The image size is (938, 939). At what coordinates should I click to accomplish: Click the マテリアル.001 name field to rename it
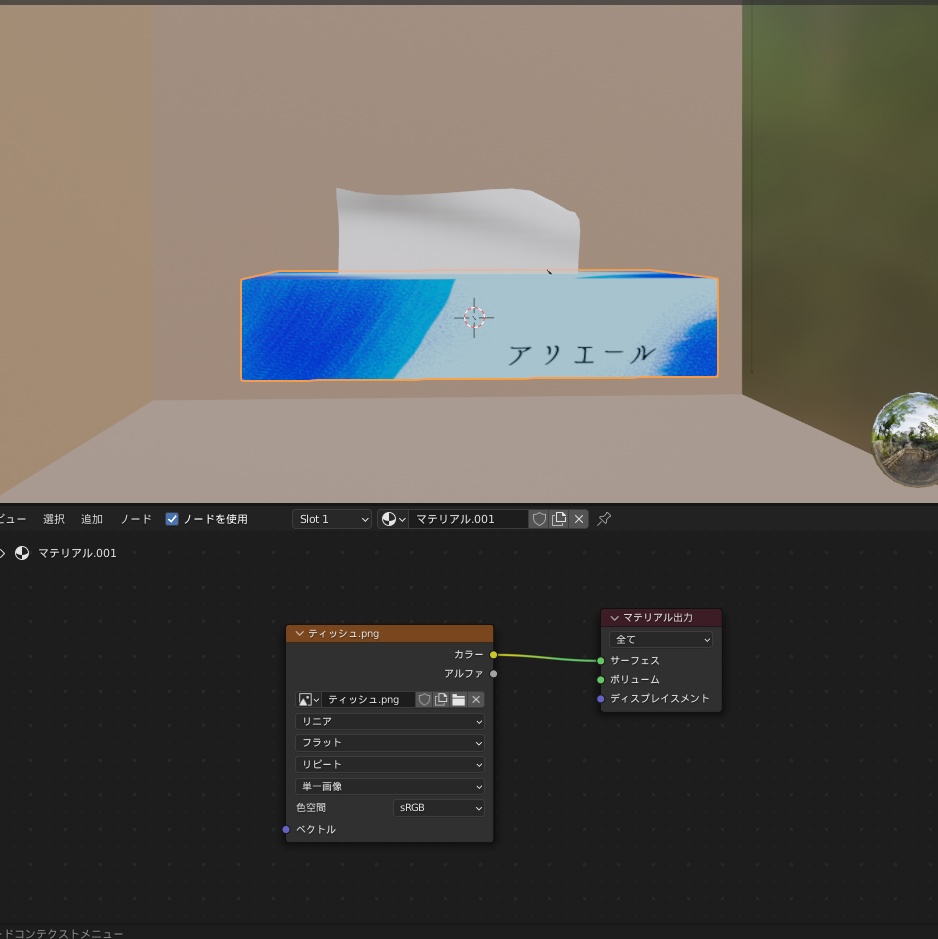click(x=470, y=519)
